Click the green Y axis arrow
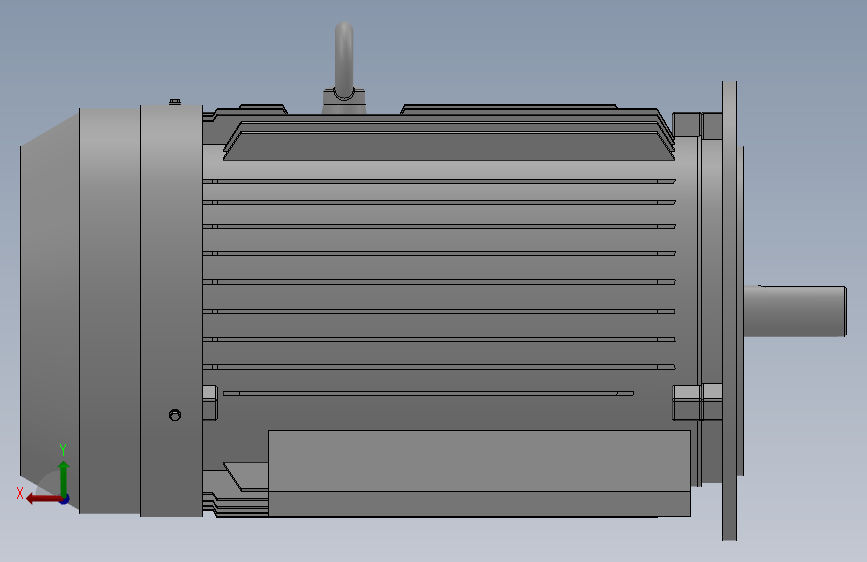The height and width of the screenshot is (562, 867). (x=64, y=478)
